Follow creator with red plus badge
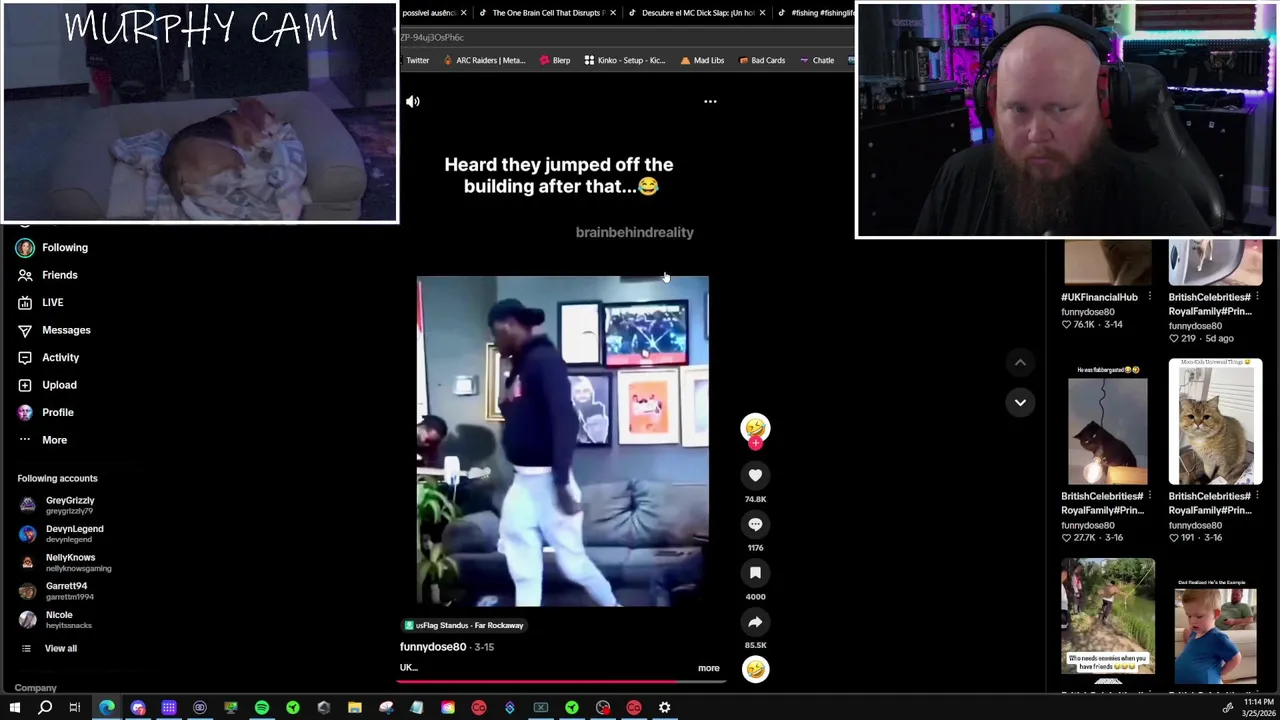The image size is (1280, 720). [755, 443]
